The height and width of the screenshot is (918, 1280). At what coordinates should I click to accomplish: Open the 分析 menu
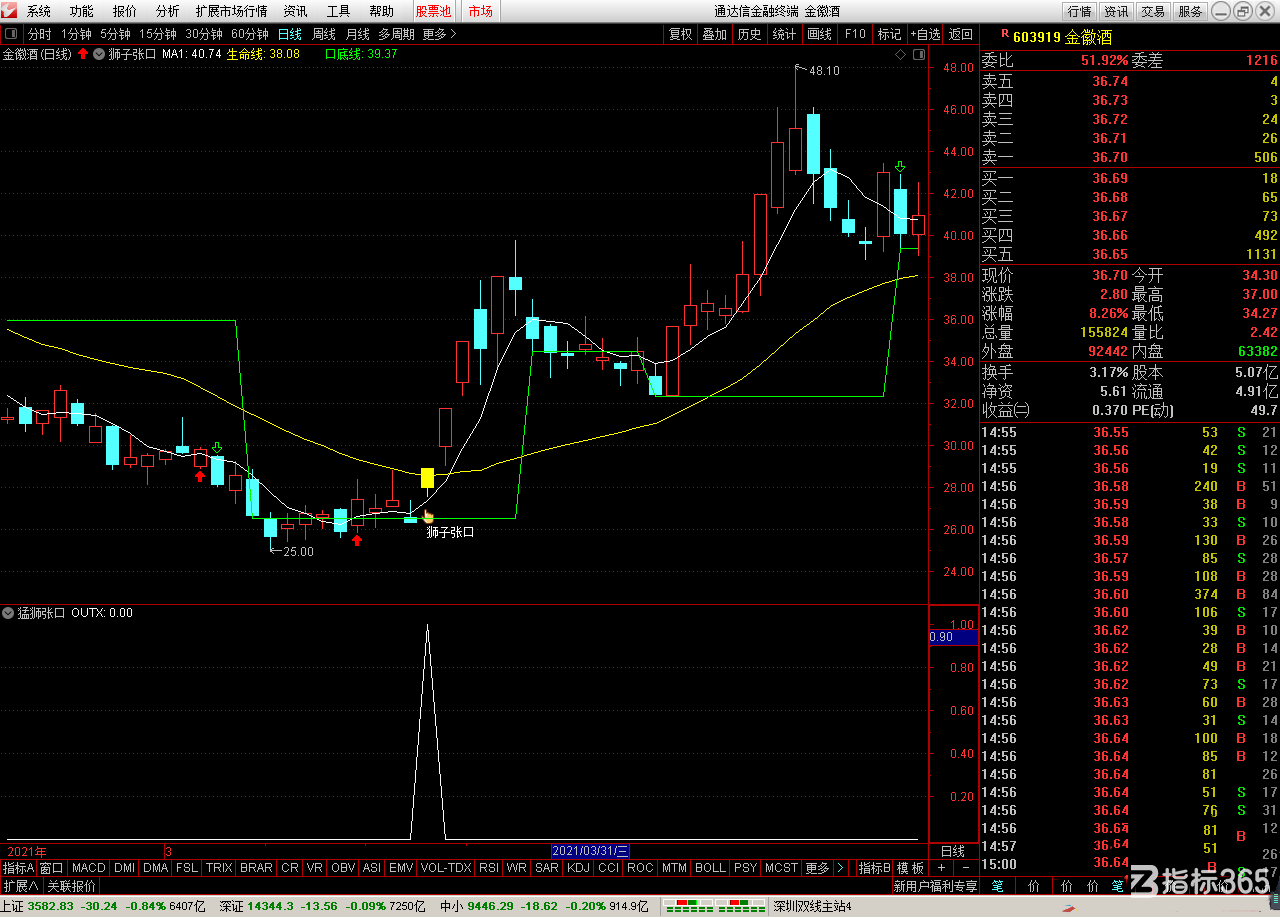coord(168,12)
